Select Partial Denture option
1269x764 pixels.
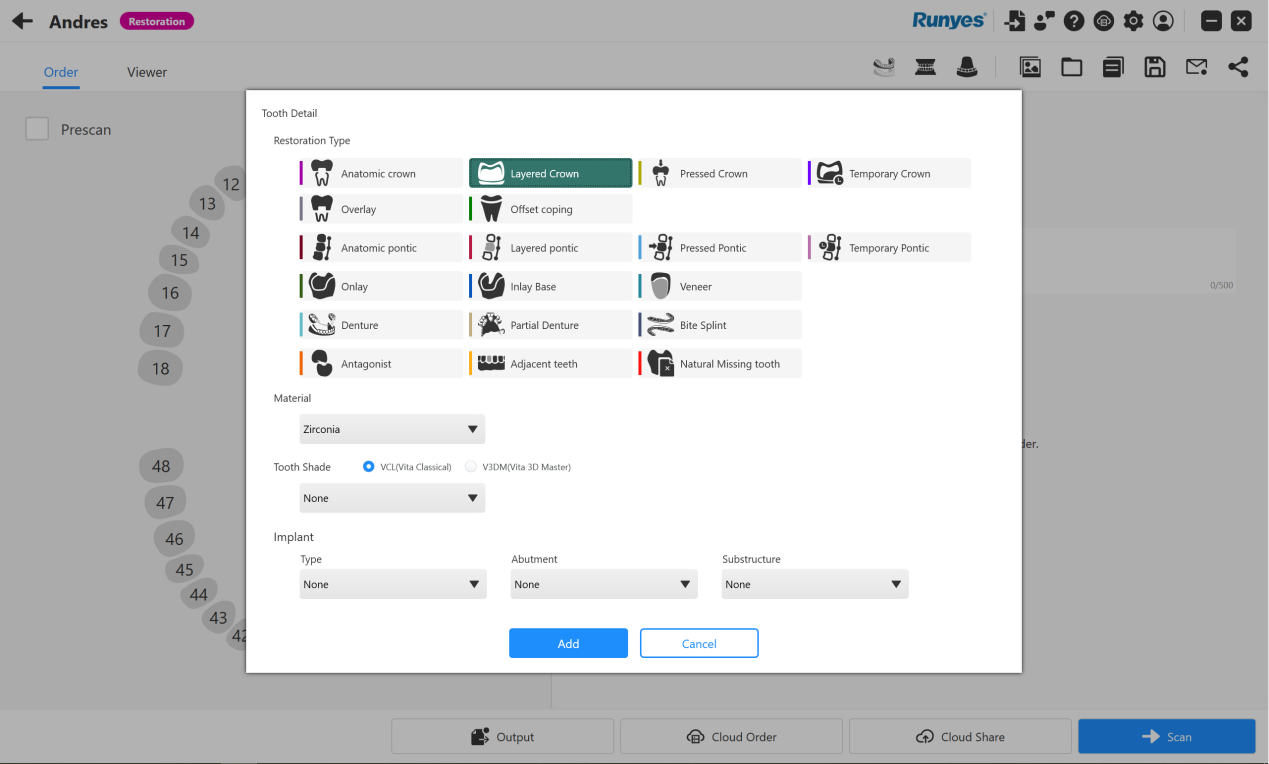pyautogui.click(x=550, y=325)
